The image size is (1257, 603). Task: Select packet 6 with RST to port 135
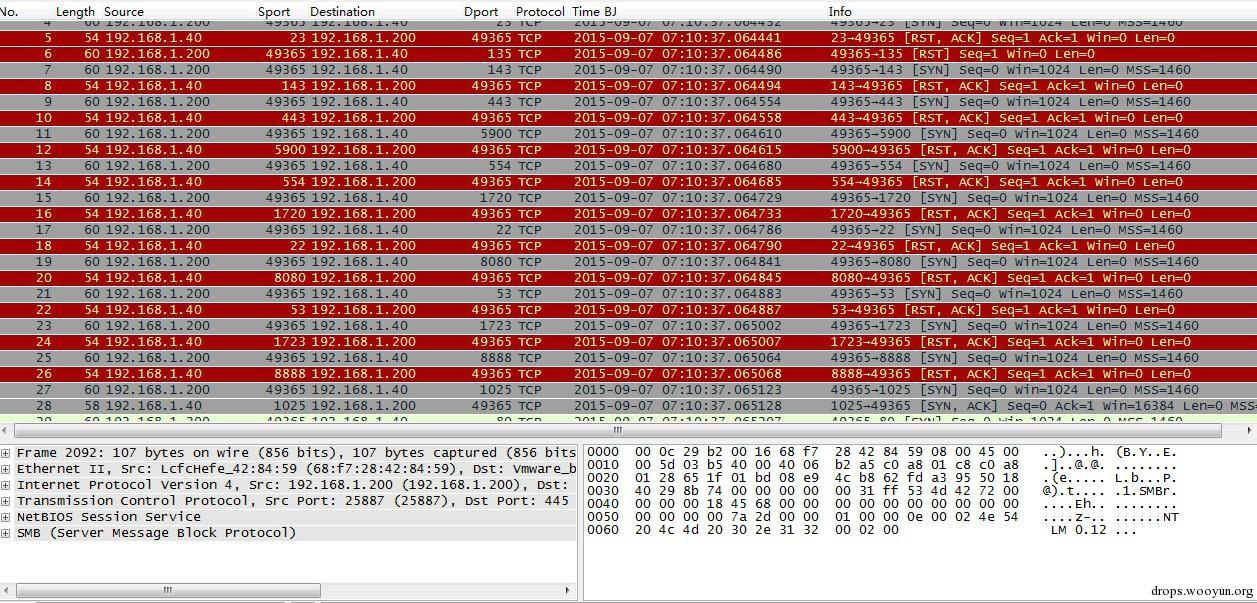click(628, 54)
